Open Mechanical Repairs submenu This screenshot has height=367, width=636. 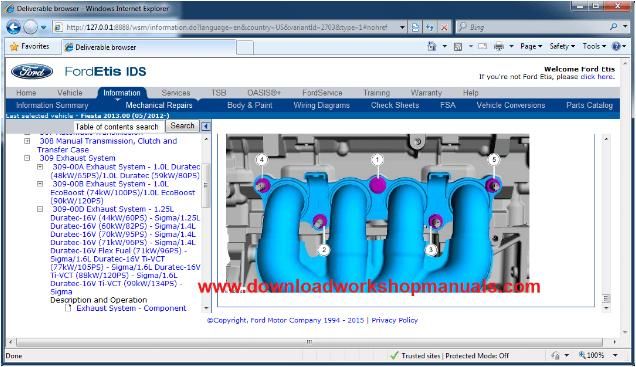click(x=159, y=105)
